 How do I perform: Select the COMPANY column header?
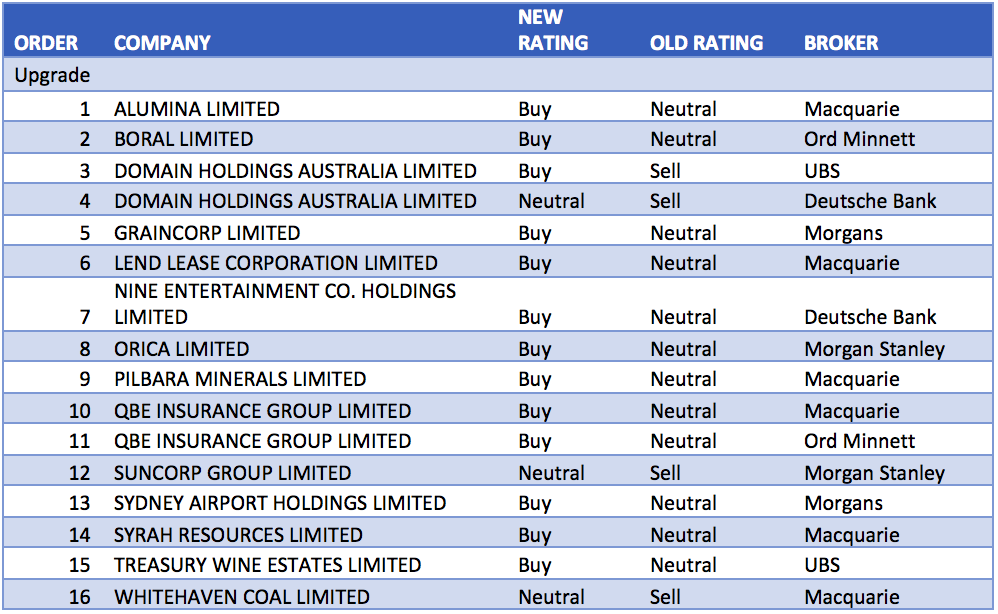coord(162,43)
